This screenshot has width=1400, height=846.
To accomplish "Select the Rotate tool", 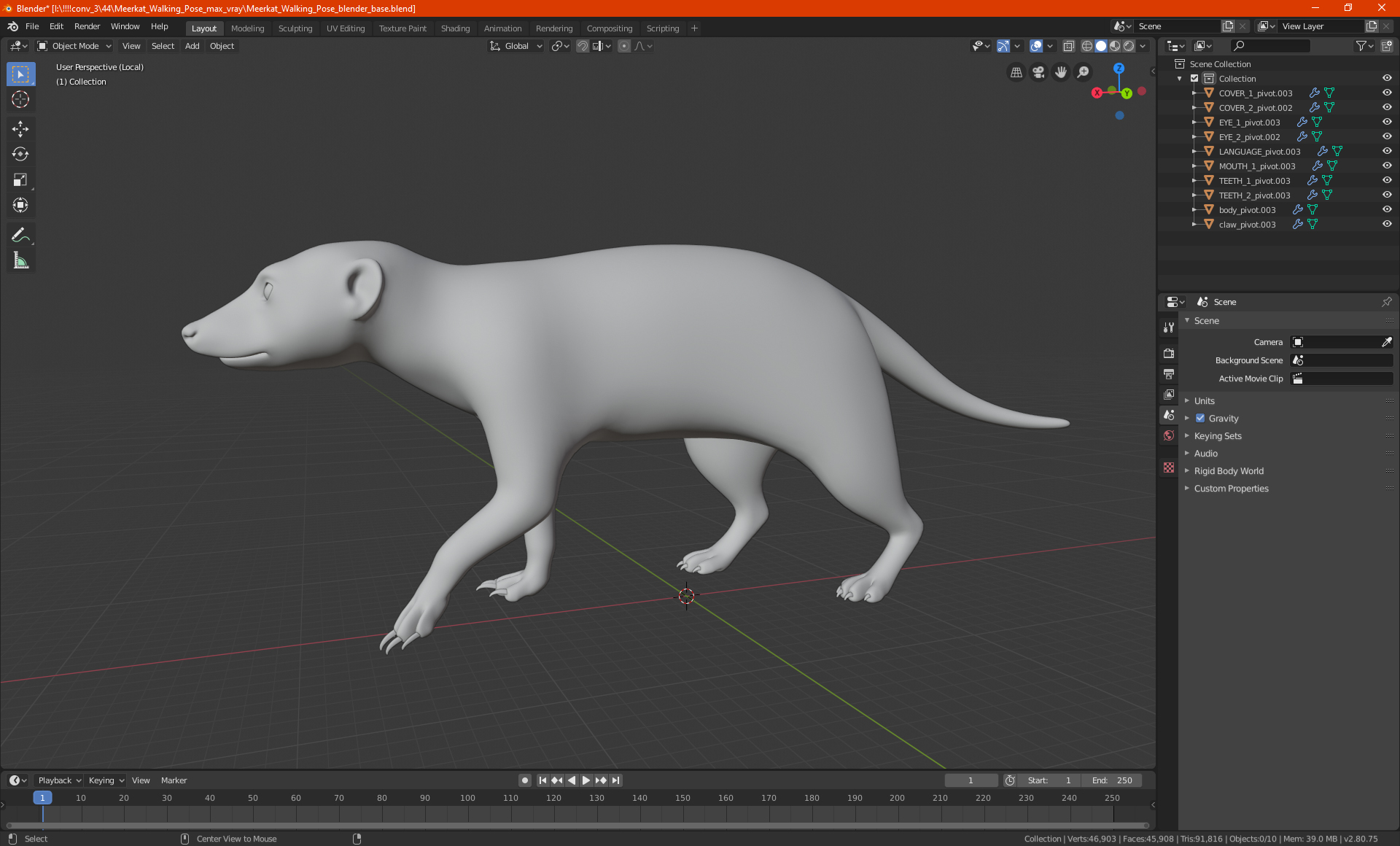I will 20,154.
